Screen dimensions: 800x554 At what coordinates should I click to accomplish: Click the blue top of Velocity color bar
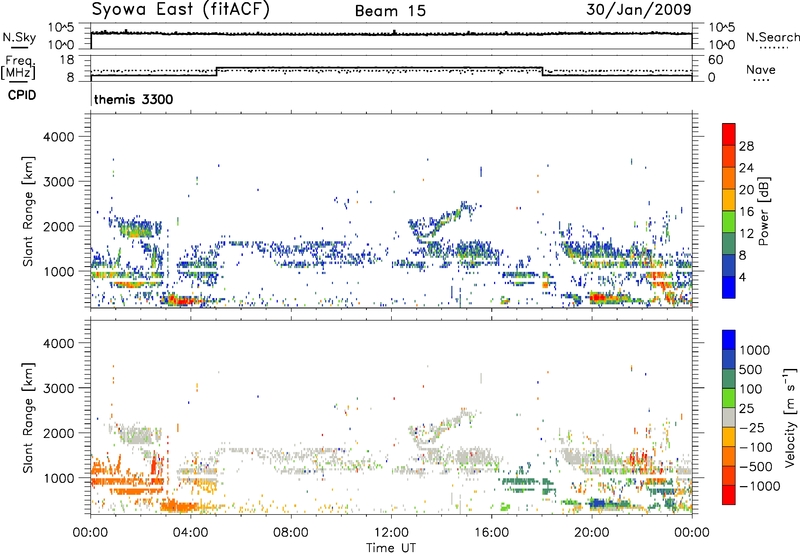pos(729,338)
